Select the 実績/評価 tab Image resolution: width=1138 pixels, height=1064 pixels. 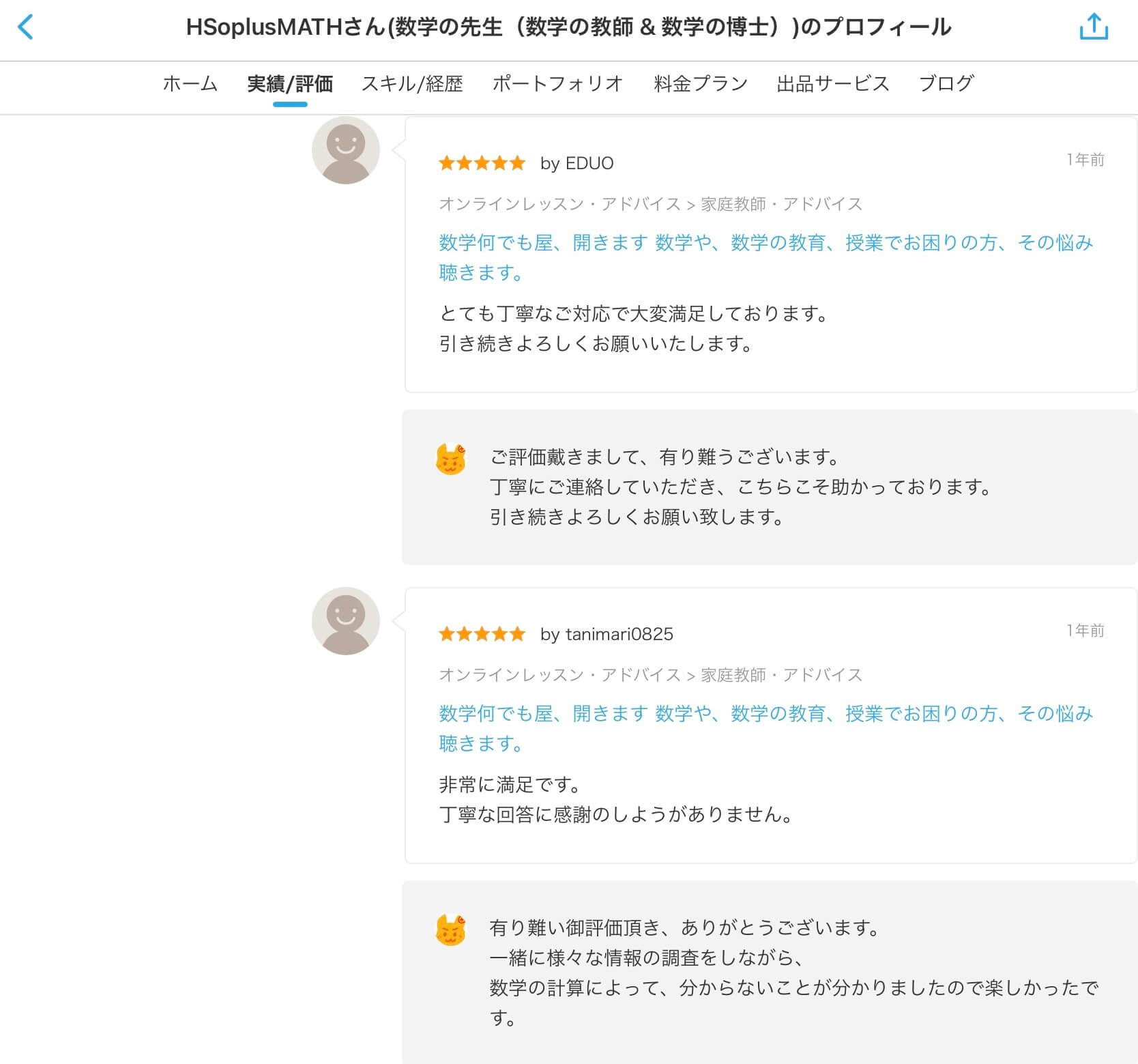click(x=290, y=84)
